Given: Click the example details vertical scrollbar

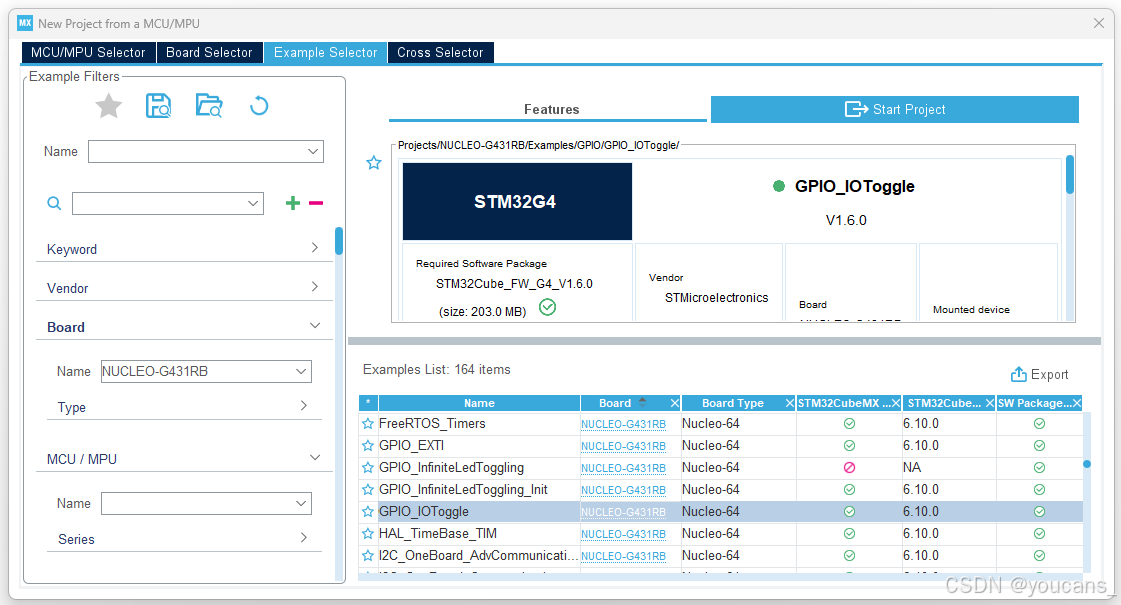Looking at the screenshot, I should [1070, 174].
